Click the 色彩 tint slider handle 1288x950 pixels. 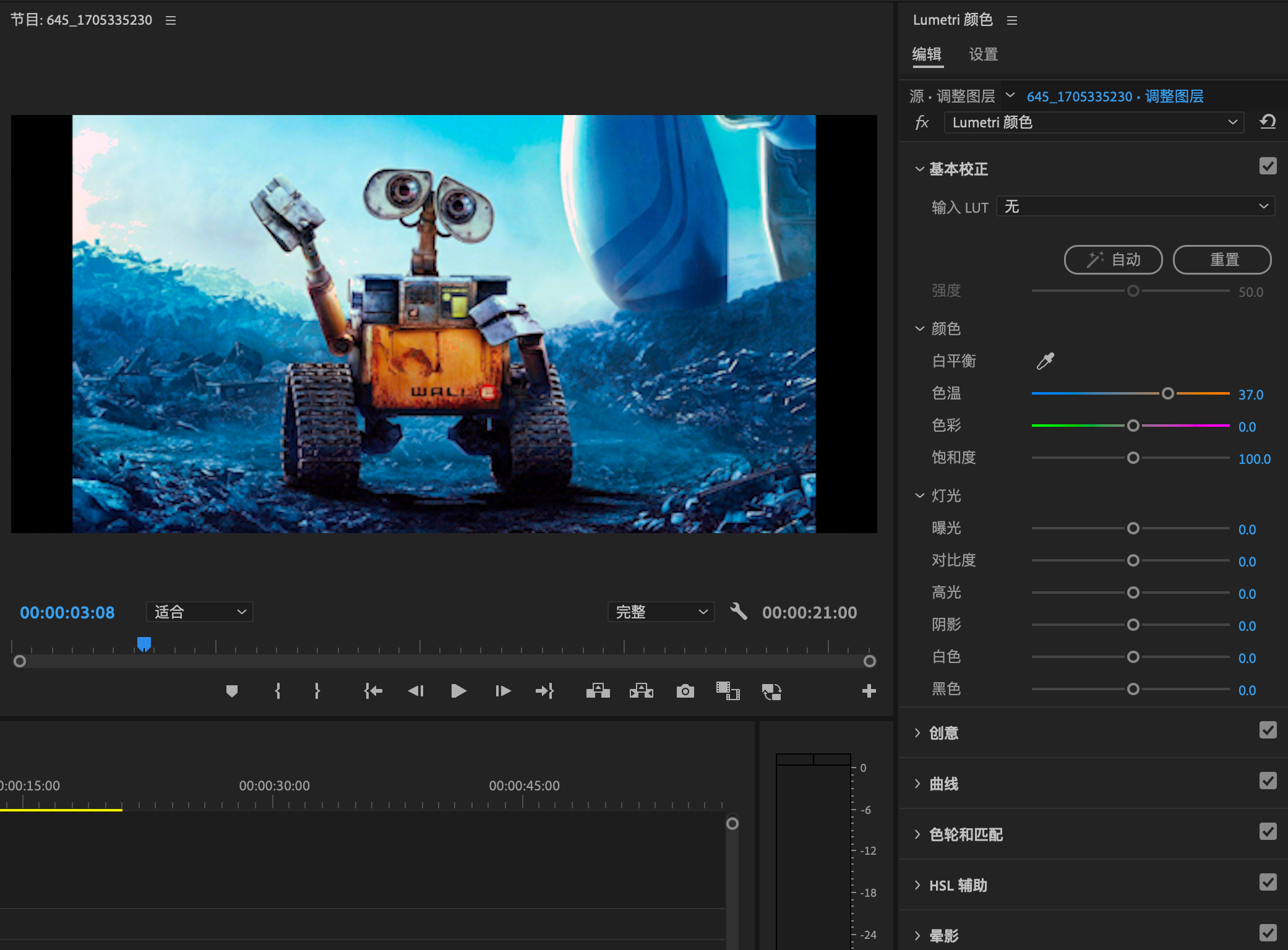[x=1133, y=426]
